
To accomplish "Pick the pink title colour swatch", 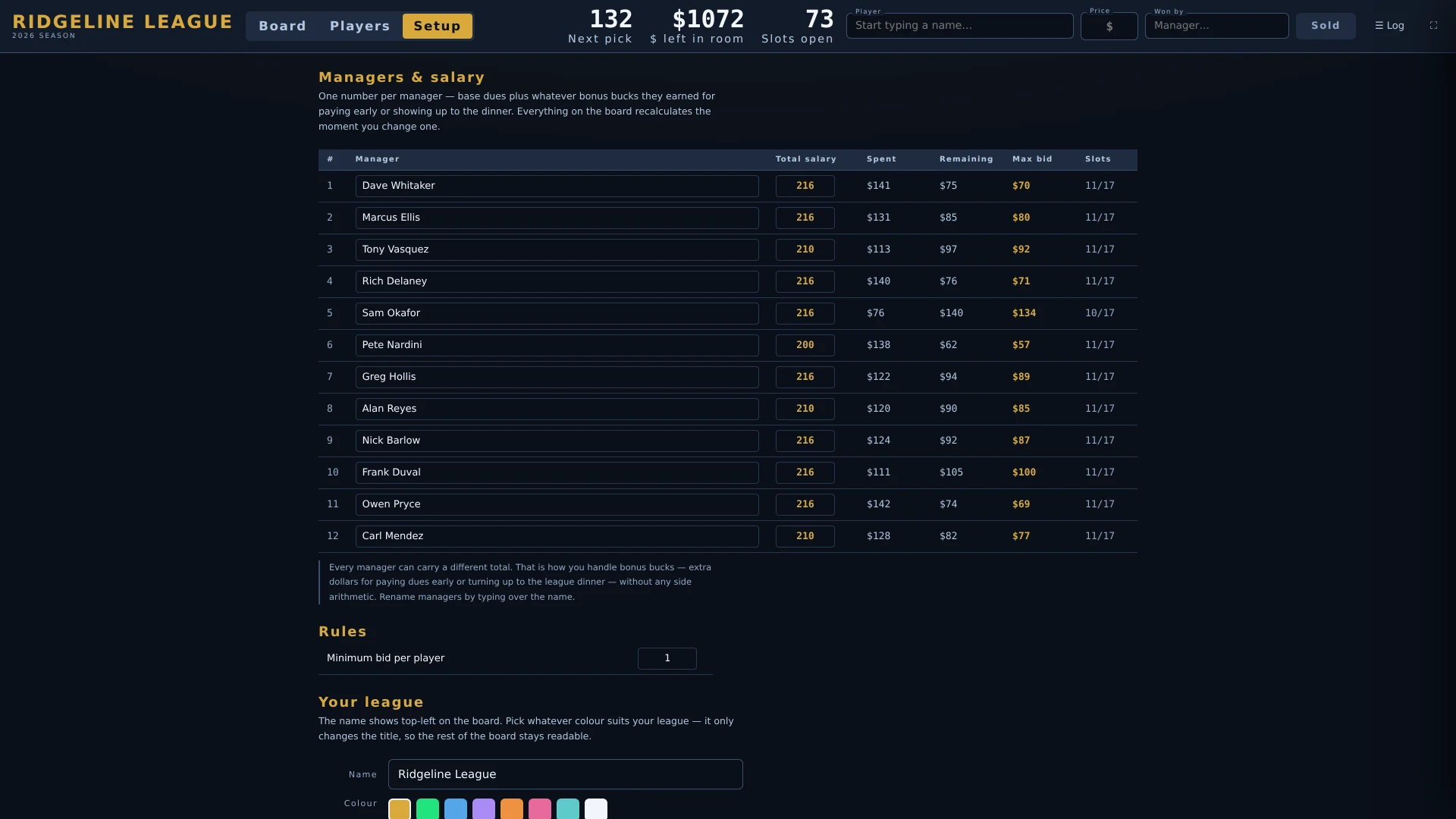I will [540, 809].
